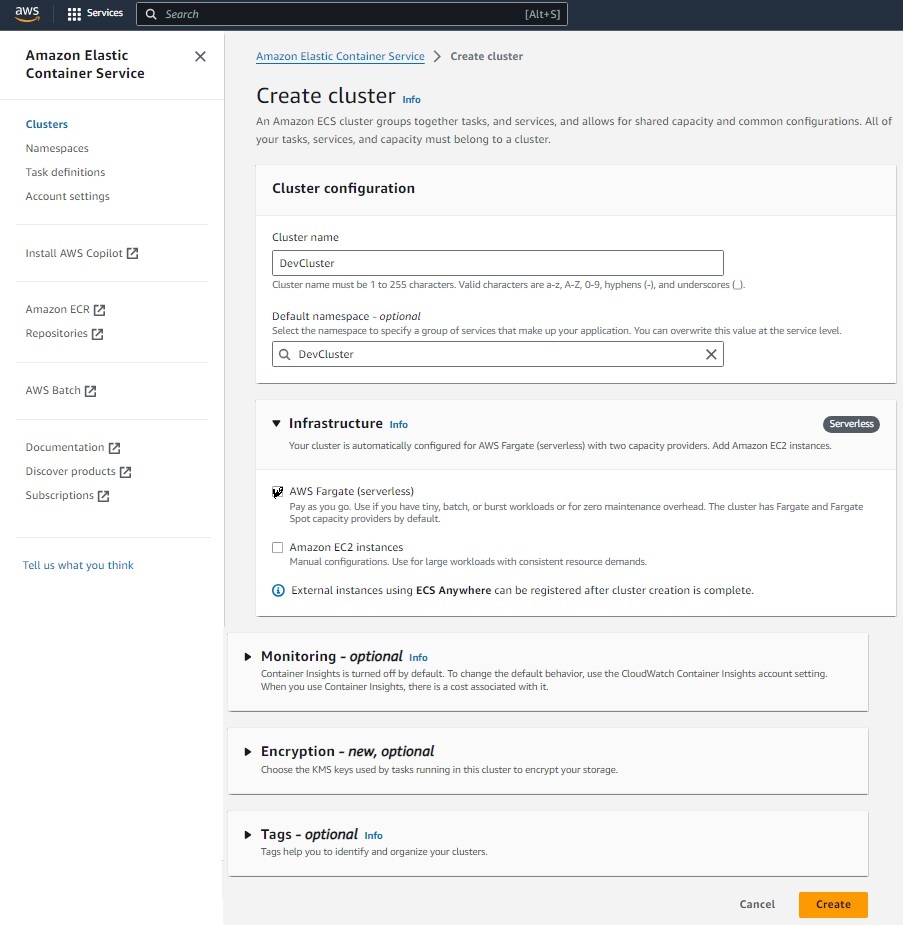The height and width of the screenshot is (926, 903).
Task: Toggle the AWS Fargate (serverless) checkbox
Action: click(277, 492)
